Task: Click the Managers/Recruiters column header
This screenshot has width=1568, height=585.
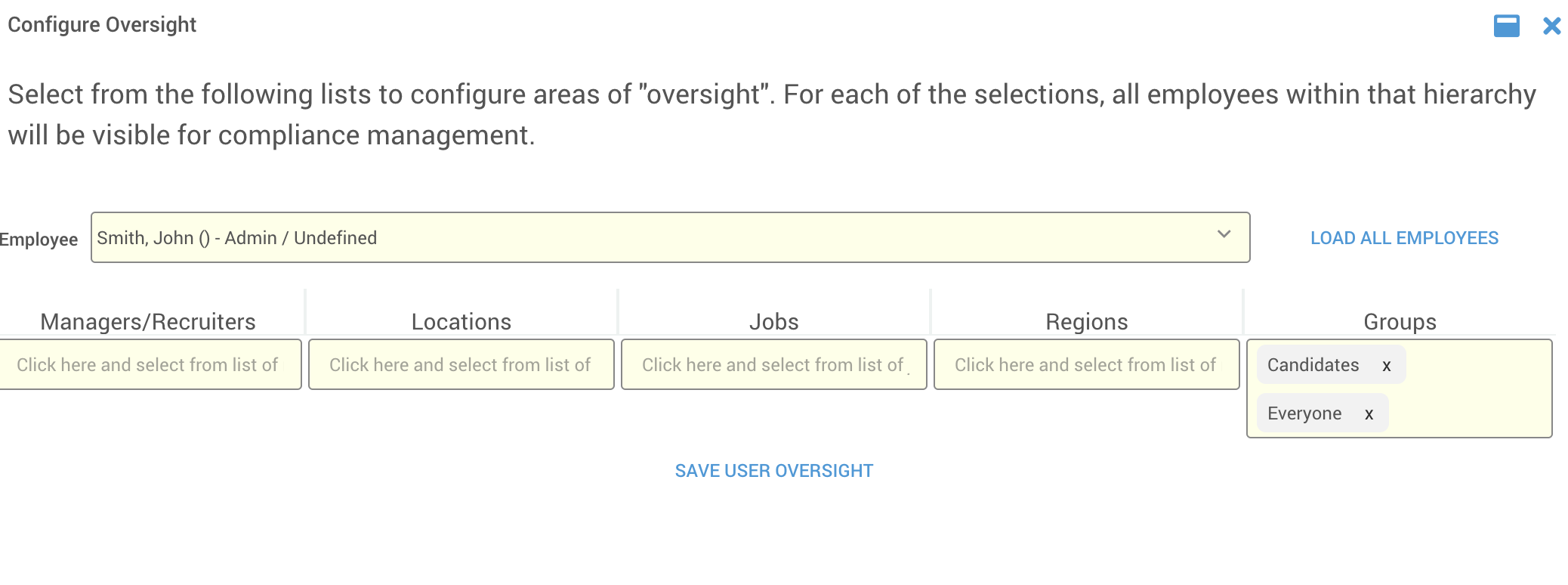Action: (148, 322)
